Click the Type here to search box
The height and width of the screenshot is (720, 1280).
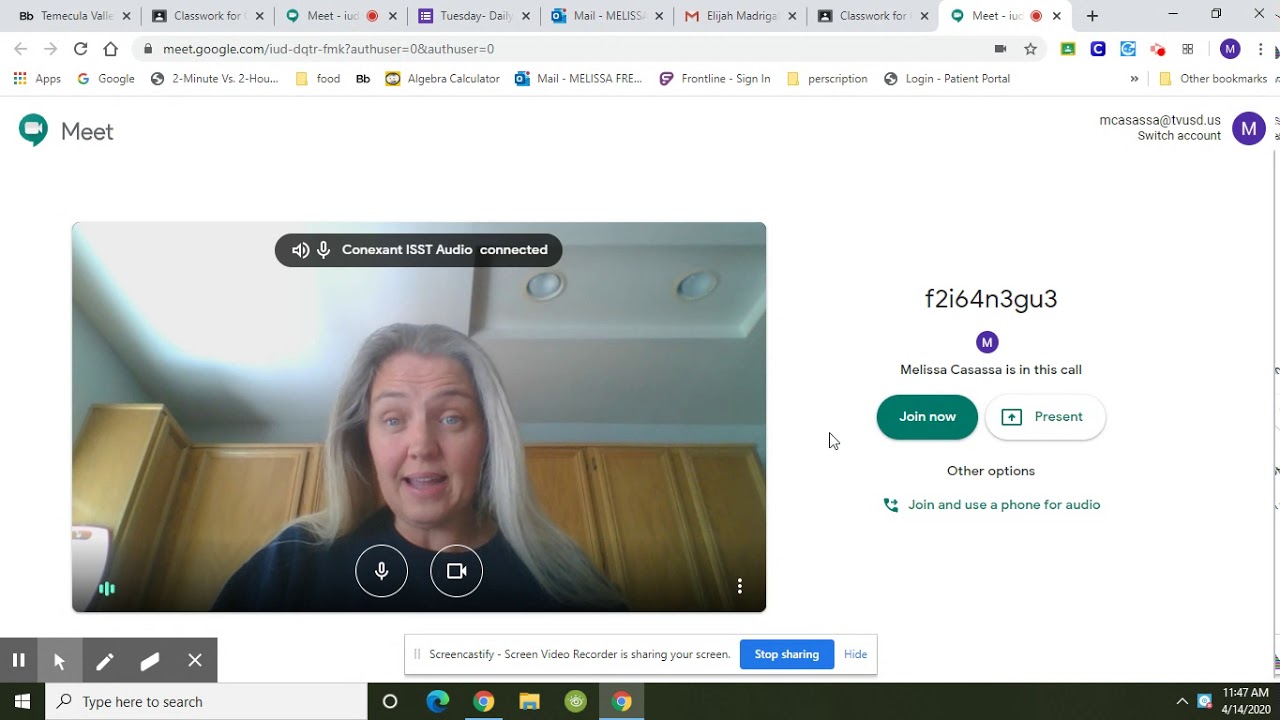pyautogui.click(x=206, y=701)
